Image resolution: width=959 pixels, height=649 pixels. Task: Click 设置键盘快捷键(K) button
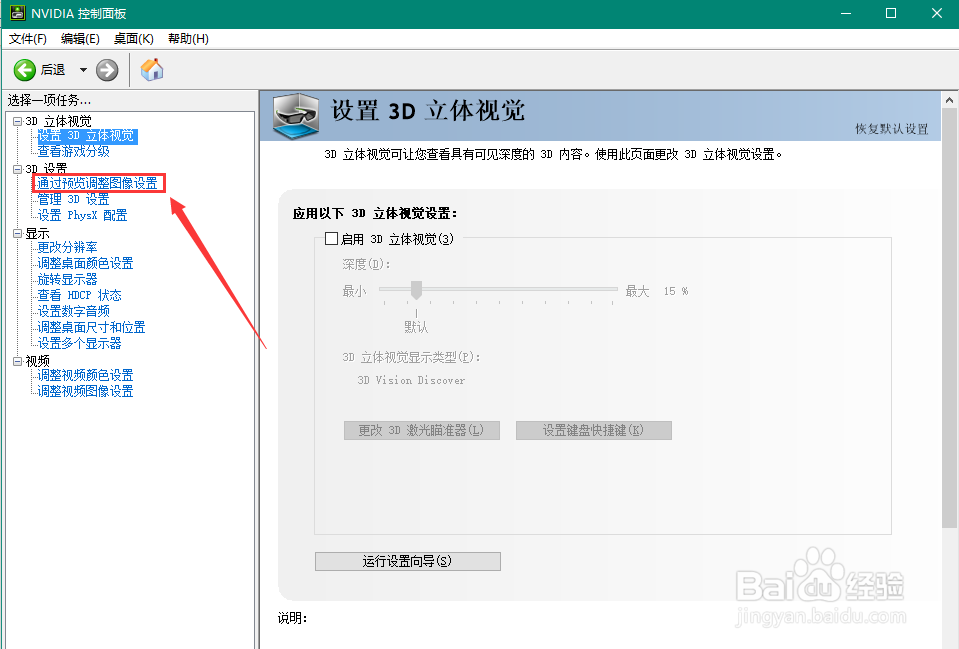[593, 430]
